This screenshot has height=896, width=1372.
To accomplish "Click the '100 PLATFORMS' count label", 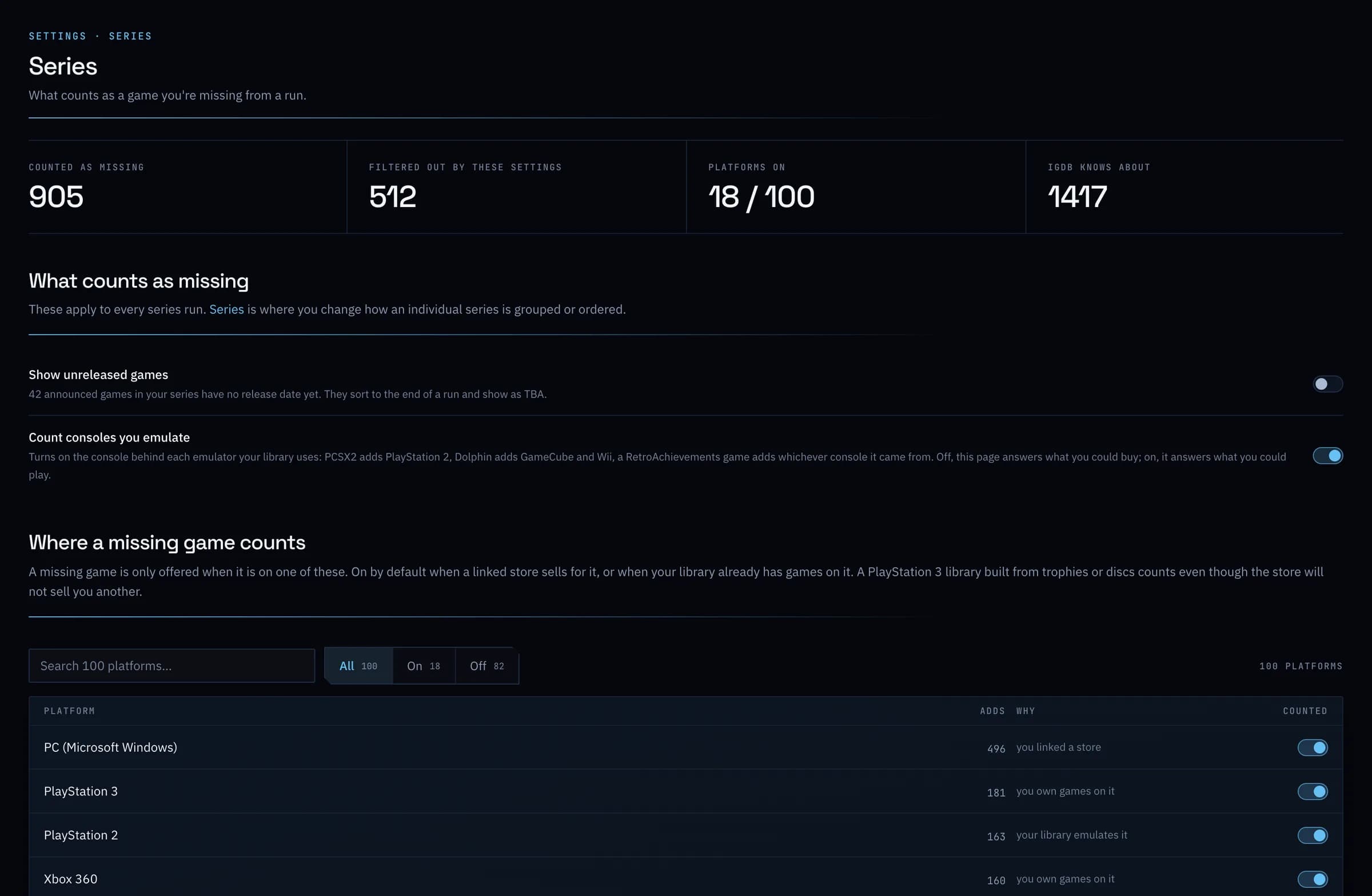I will pos(1301,666).
